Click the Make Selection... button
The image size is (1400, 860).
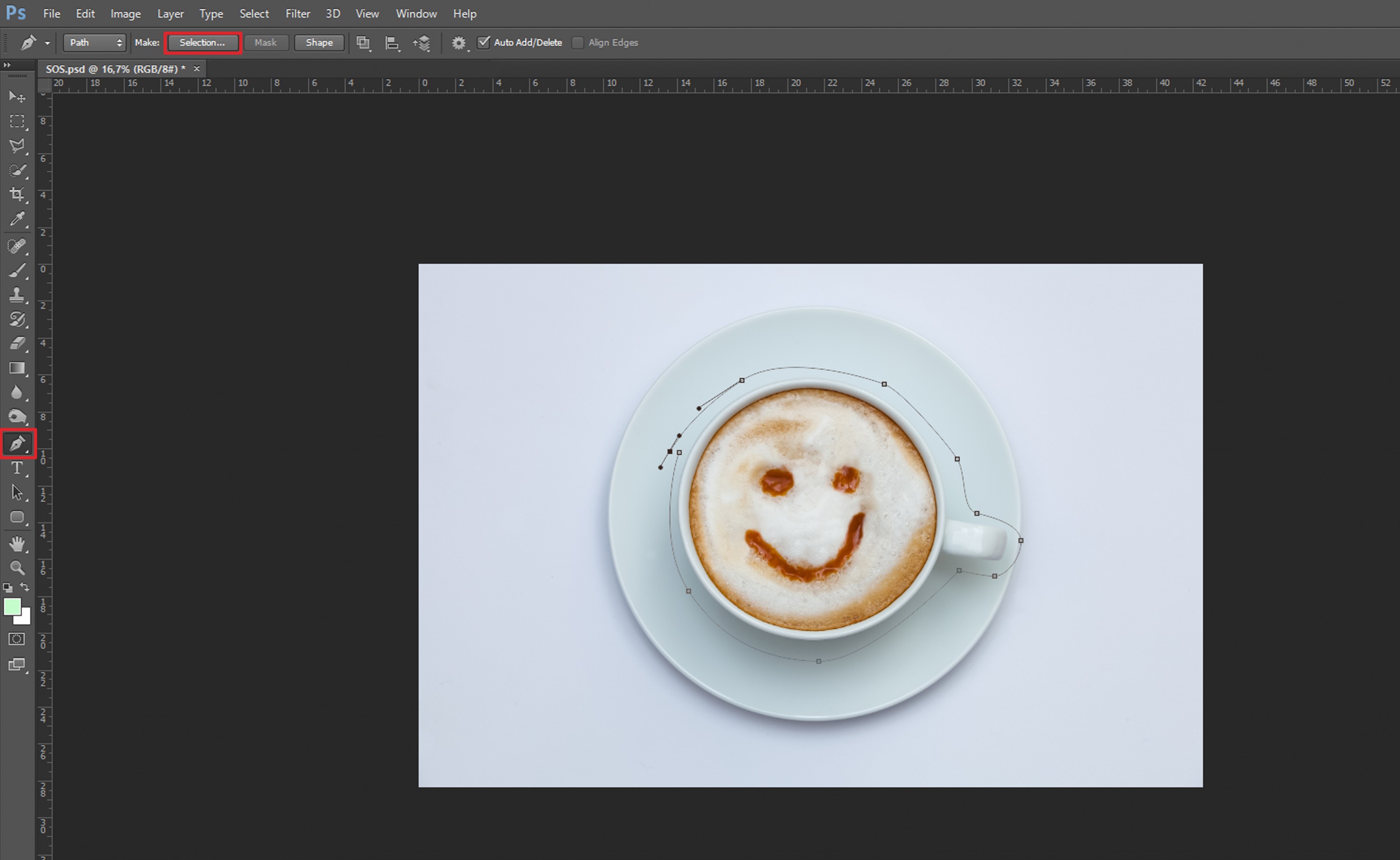203,42
